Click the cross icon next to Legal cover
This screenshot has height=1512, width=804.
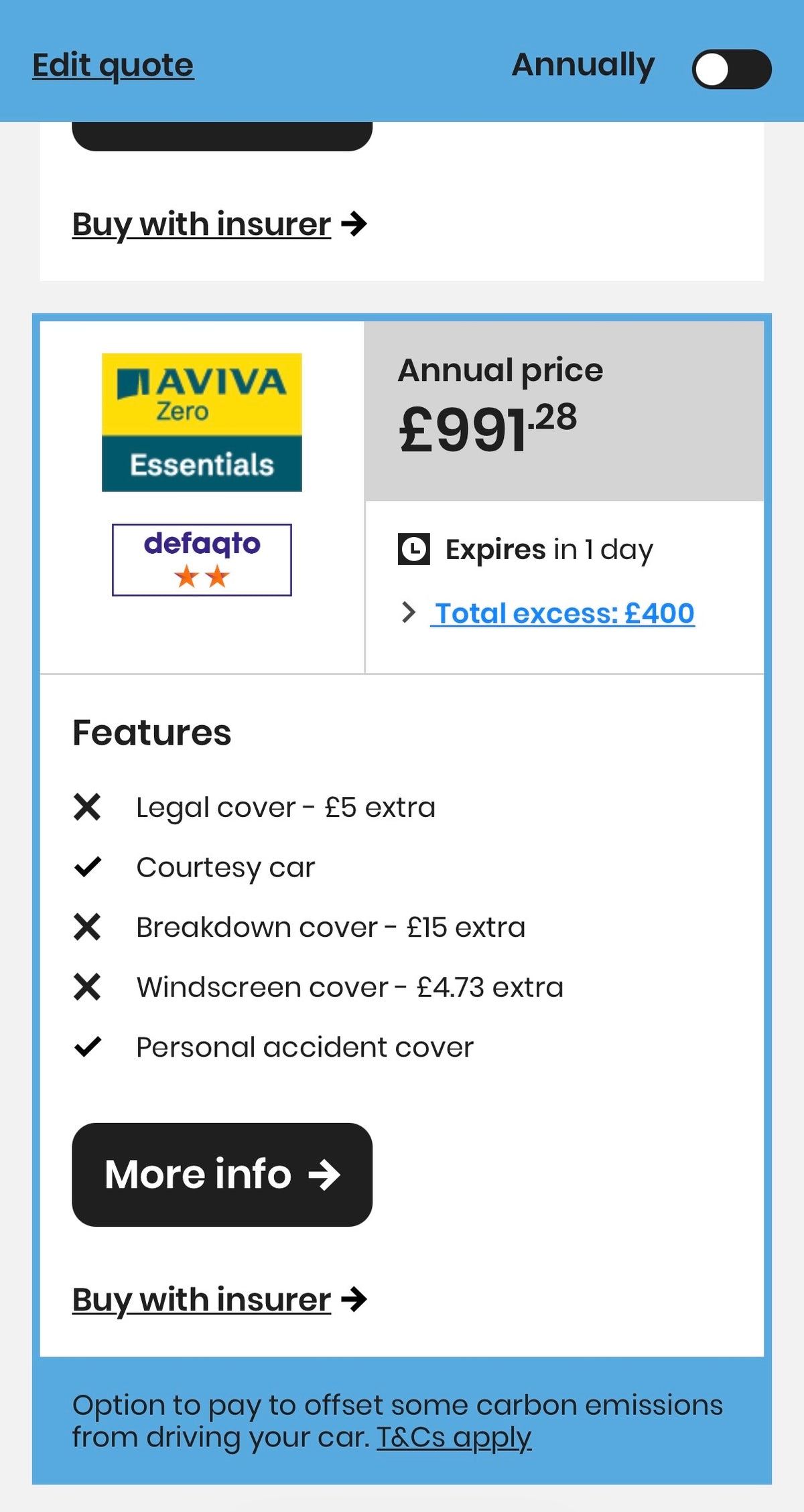coord(87,807)
